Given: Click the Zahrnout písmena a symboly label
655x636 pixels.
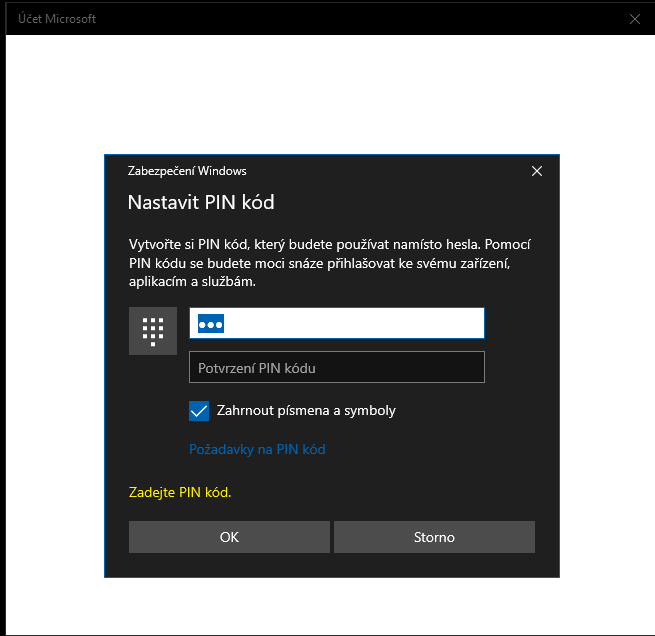Looking at the screenshot, I should click(306, 410).
